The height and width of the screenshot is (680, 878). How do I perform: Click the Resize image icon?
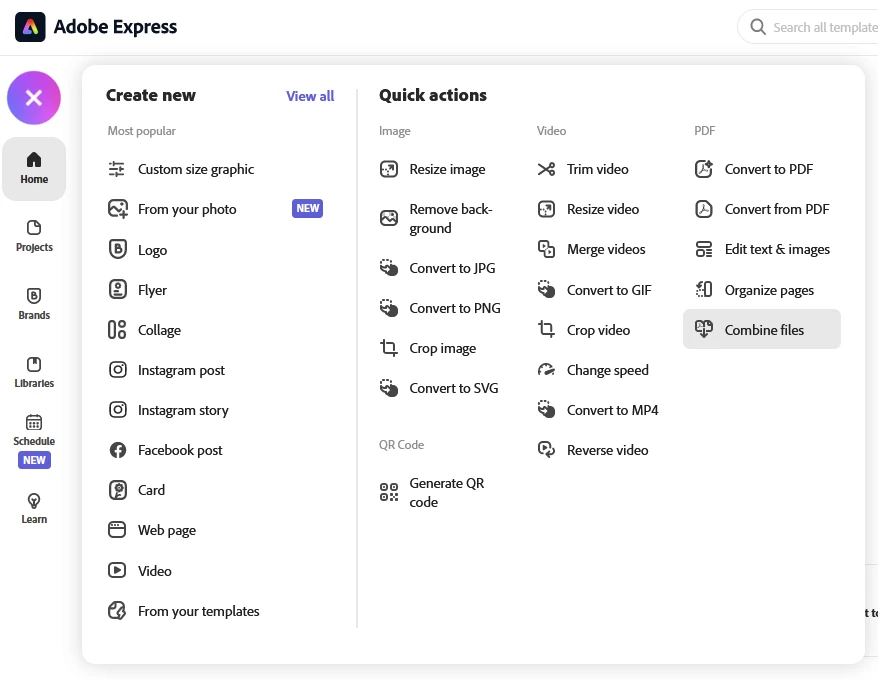coord(389,169)
